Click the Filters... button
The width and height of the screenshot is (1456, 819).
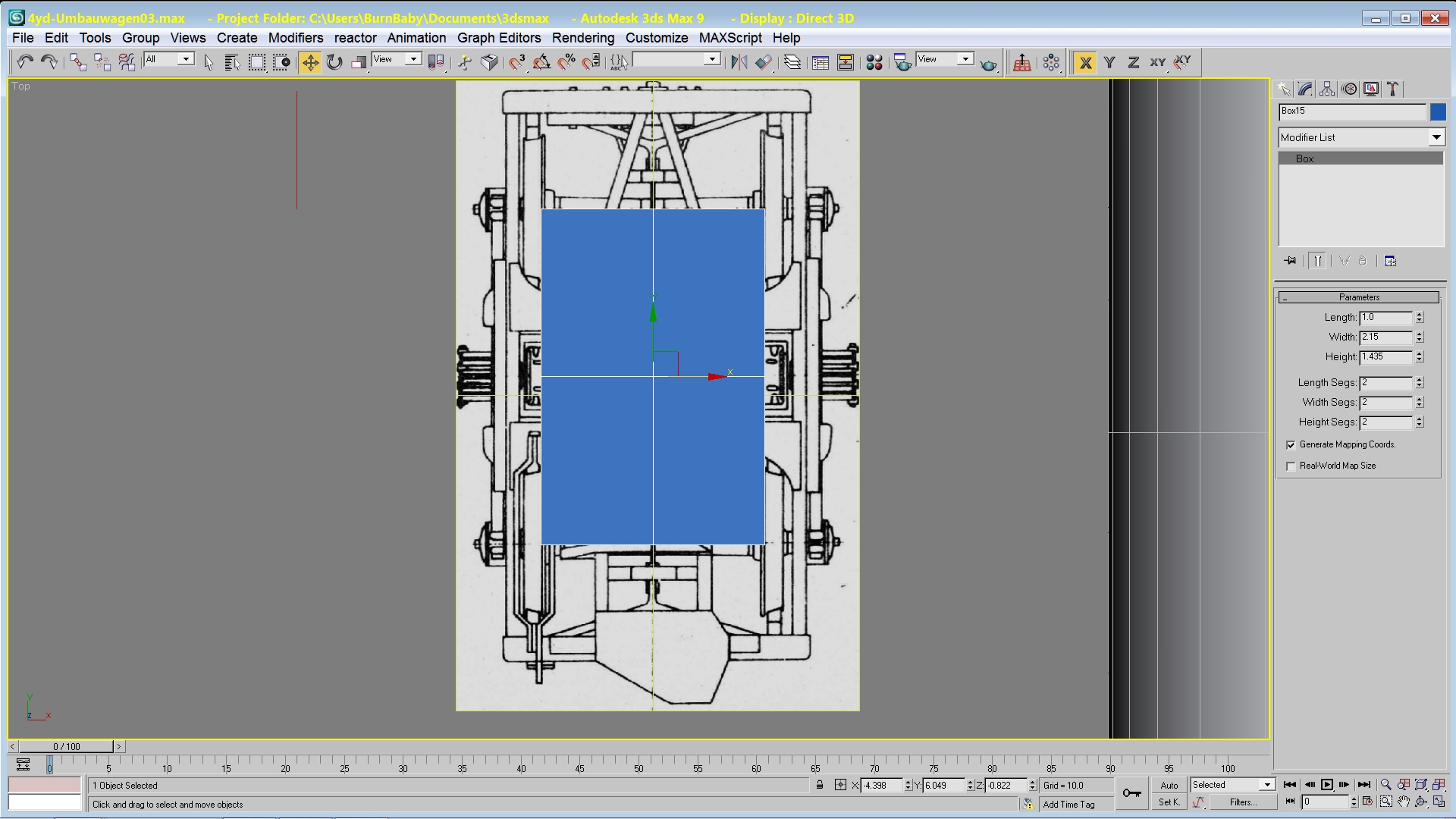1242,802
